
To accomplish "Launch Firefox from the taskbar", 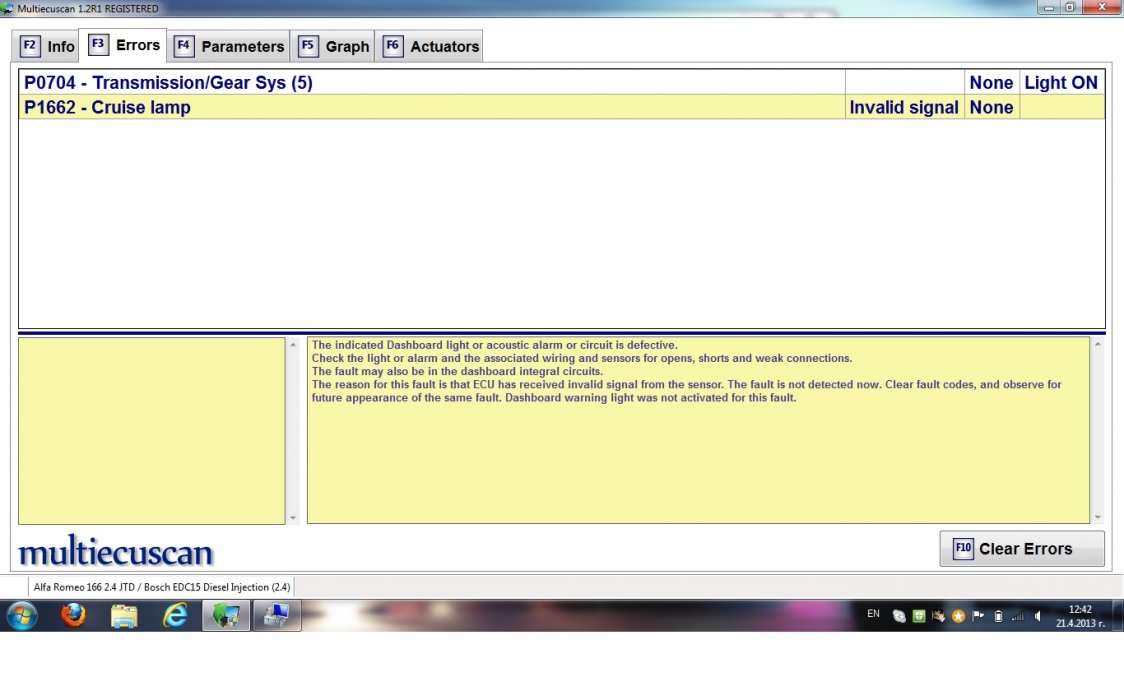I will pyautogui.click(x=73, y=616).
